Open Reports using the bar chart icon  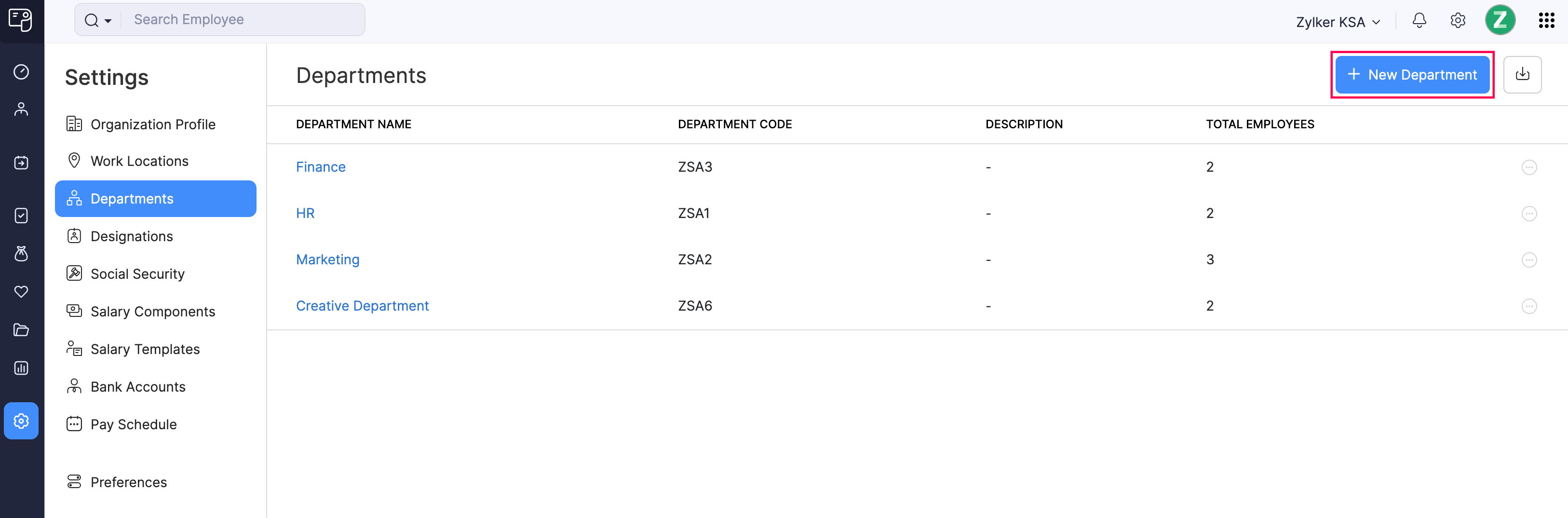pyautogui.click(x=21, y=368)
